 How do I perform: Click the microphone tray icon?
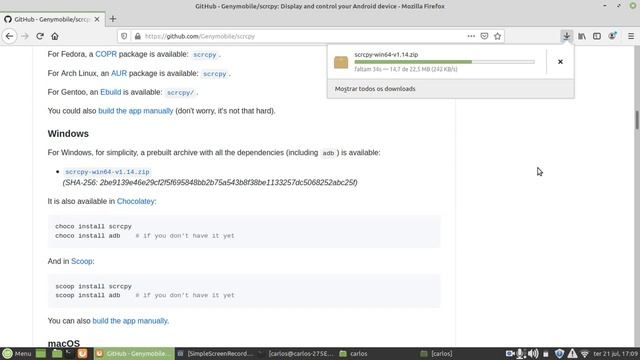[520, 353]
